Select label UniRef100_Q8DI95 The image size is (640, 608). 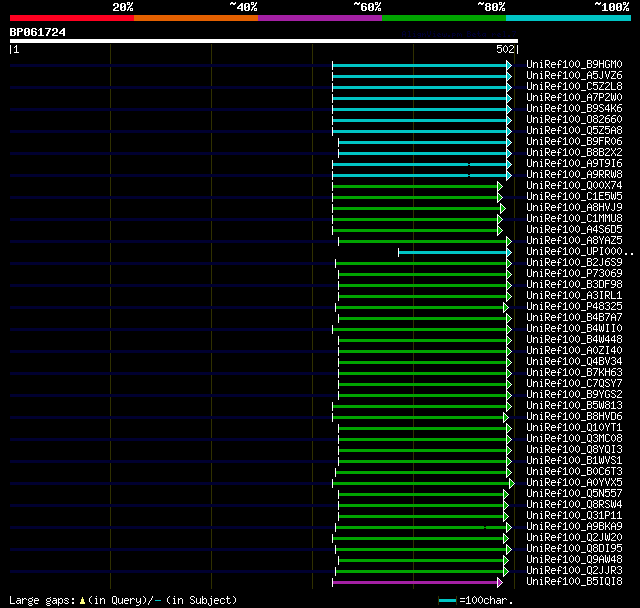click(x=574, y=549)
